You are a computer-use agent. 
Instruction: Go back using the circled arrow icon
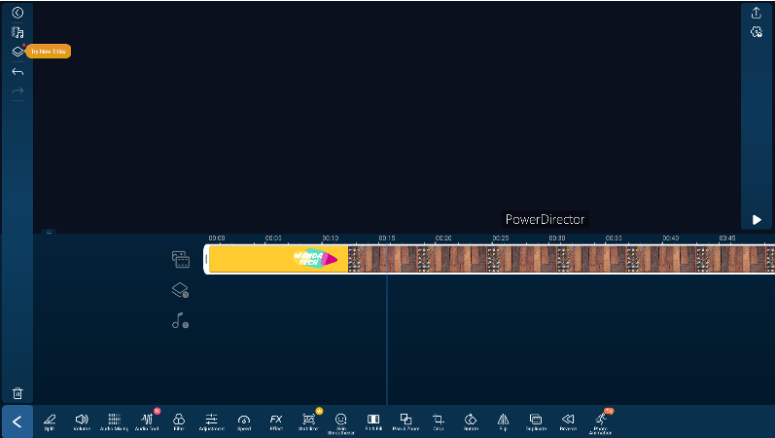(17, 12)
